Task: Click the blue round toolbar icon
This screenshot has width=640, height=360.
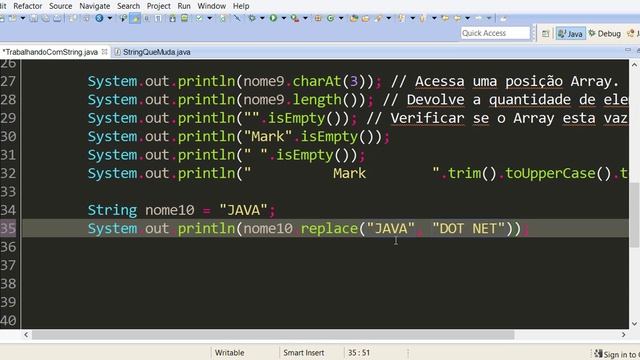Action: [99, 18]
